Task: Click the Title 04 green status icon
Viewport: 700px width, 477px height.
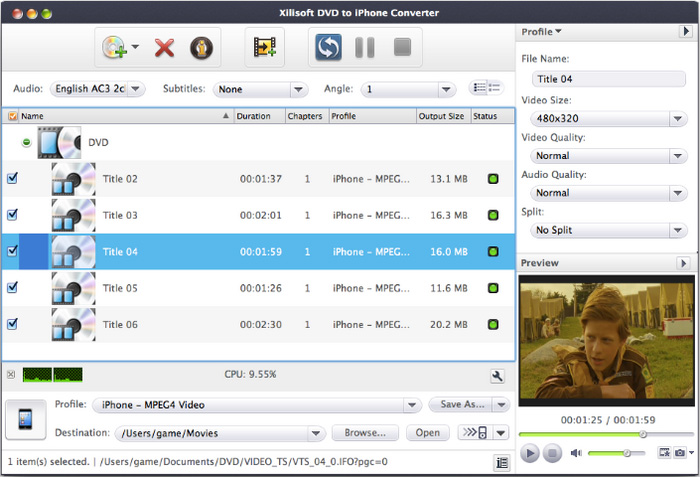Action: click(x=493, y=251)
